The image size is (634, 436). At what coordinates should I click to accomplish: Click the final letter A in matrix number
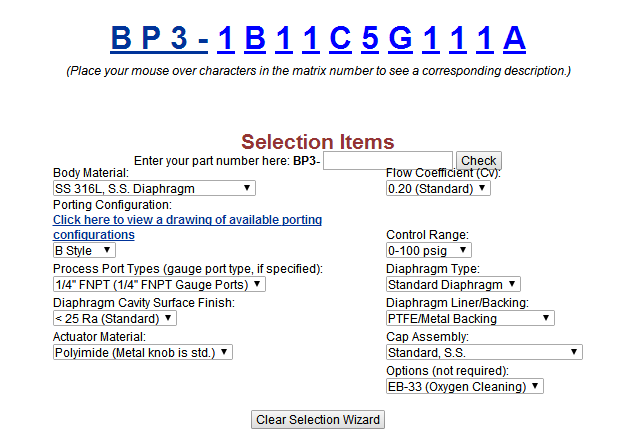514,38
